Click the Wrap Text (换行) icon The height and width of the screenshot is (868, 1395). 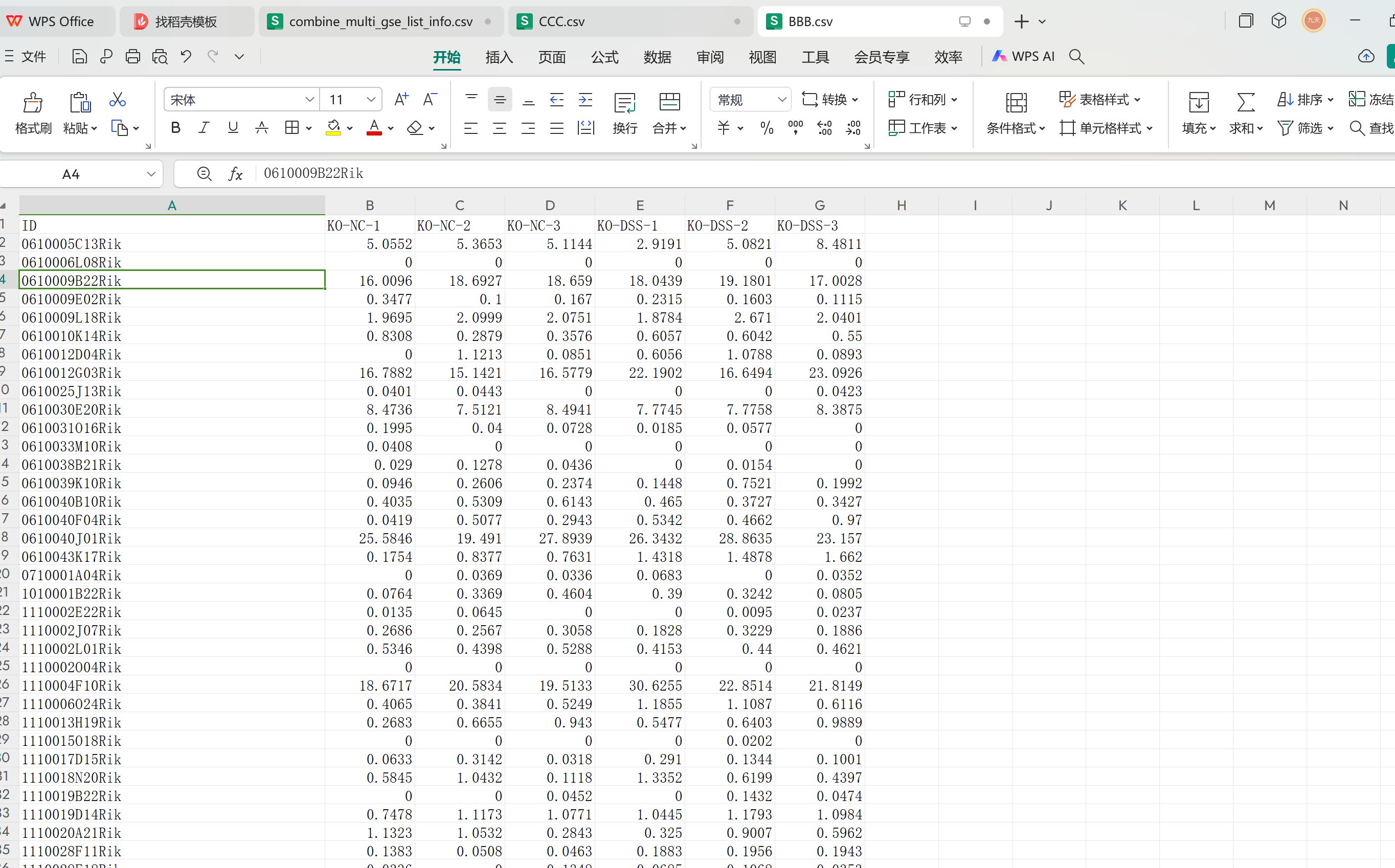point(624,103)
